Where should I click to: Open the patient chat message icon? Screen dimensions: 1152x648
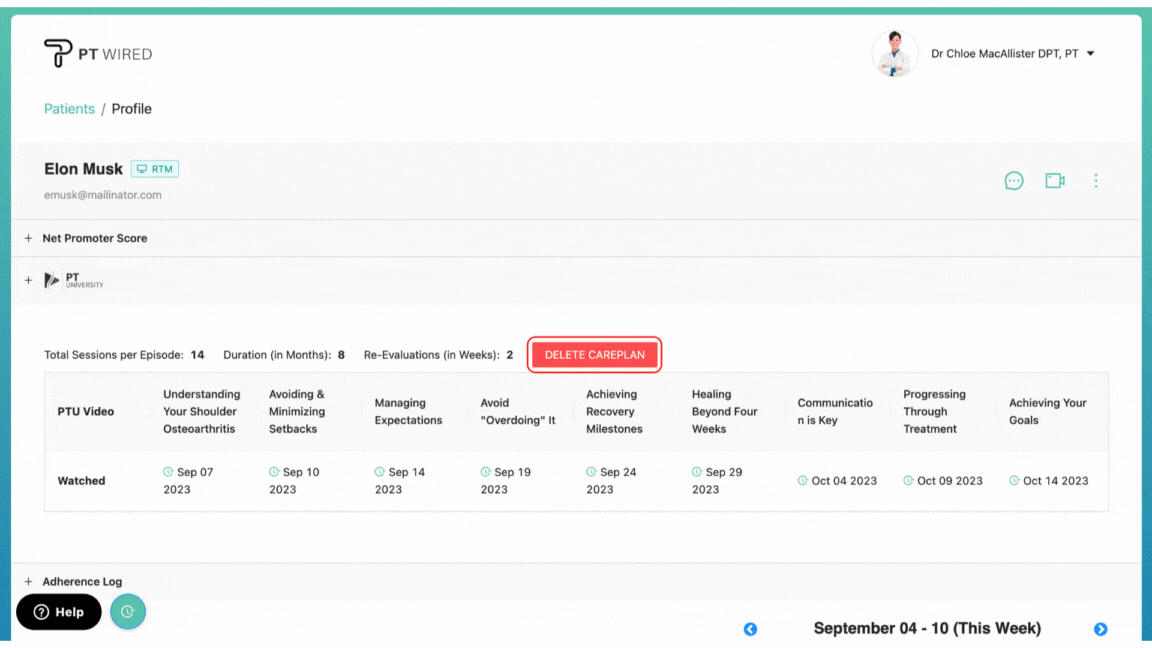[x=1014, y=181]
